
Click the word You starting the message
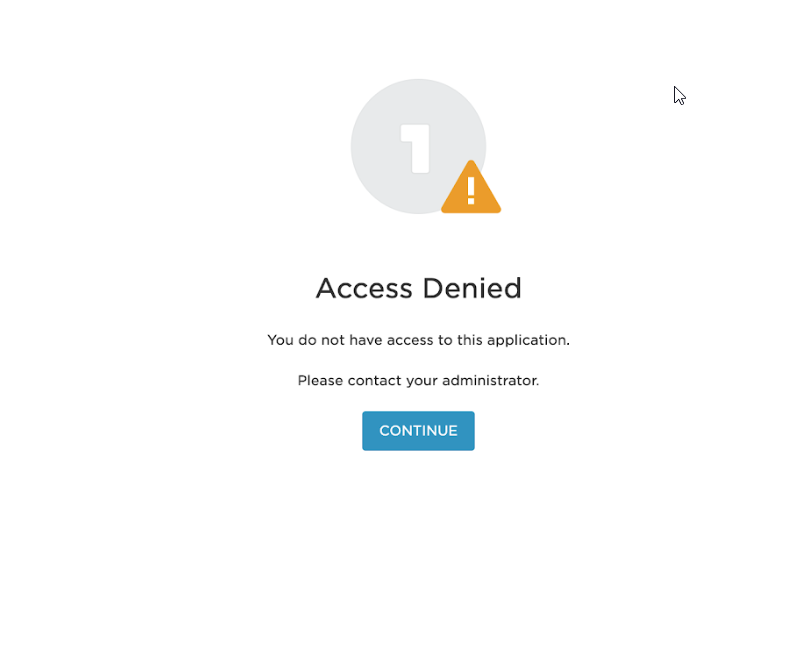point(281,340)
